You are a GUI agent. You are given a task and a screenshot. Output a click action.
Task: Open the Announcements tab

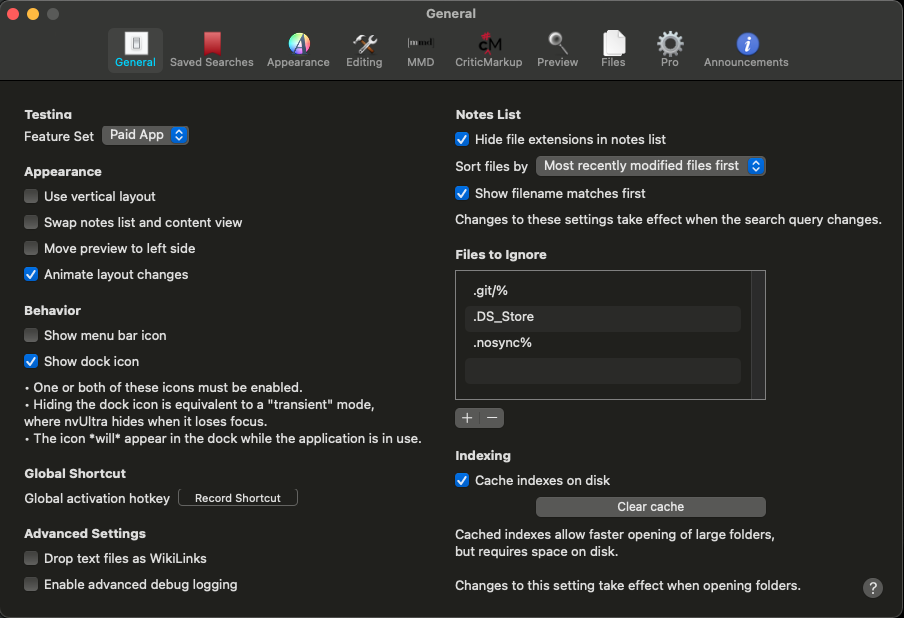(x=746, y=50)
